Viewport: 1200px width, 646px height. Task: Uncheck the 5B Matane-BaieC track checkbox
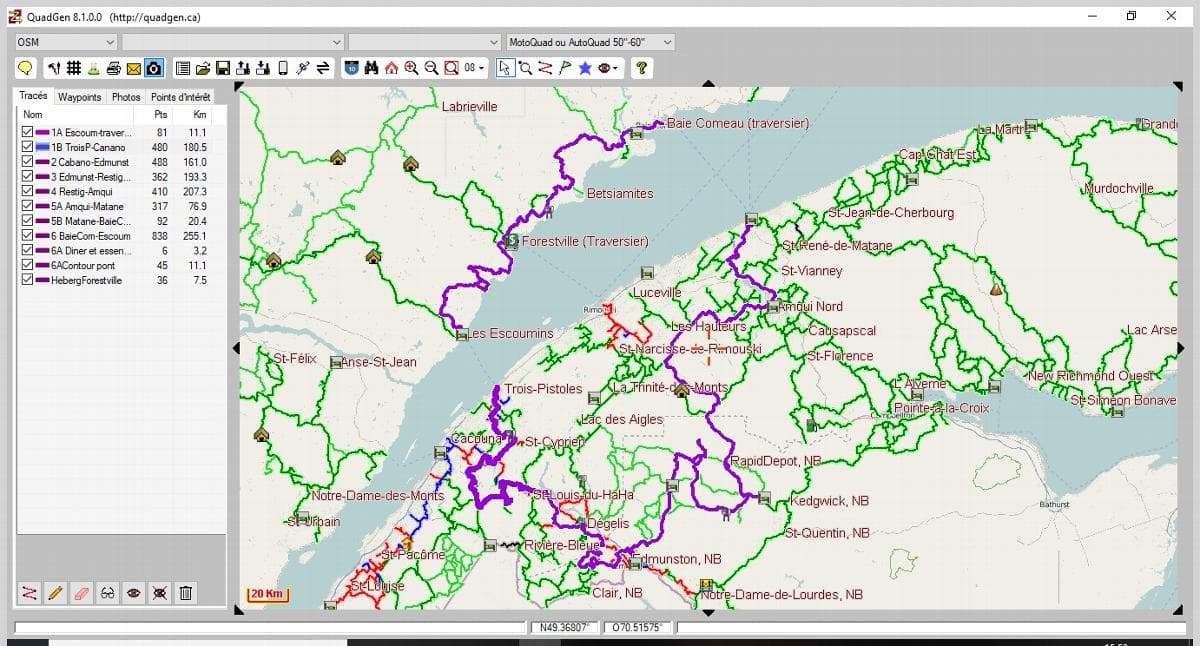(x=27, y=221)
